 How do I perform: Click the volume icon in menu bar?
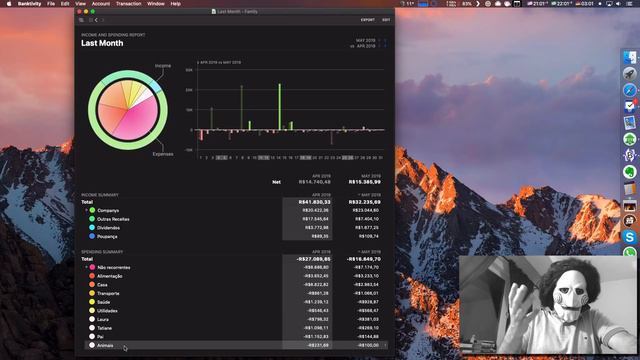[x=618, y=4]
